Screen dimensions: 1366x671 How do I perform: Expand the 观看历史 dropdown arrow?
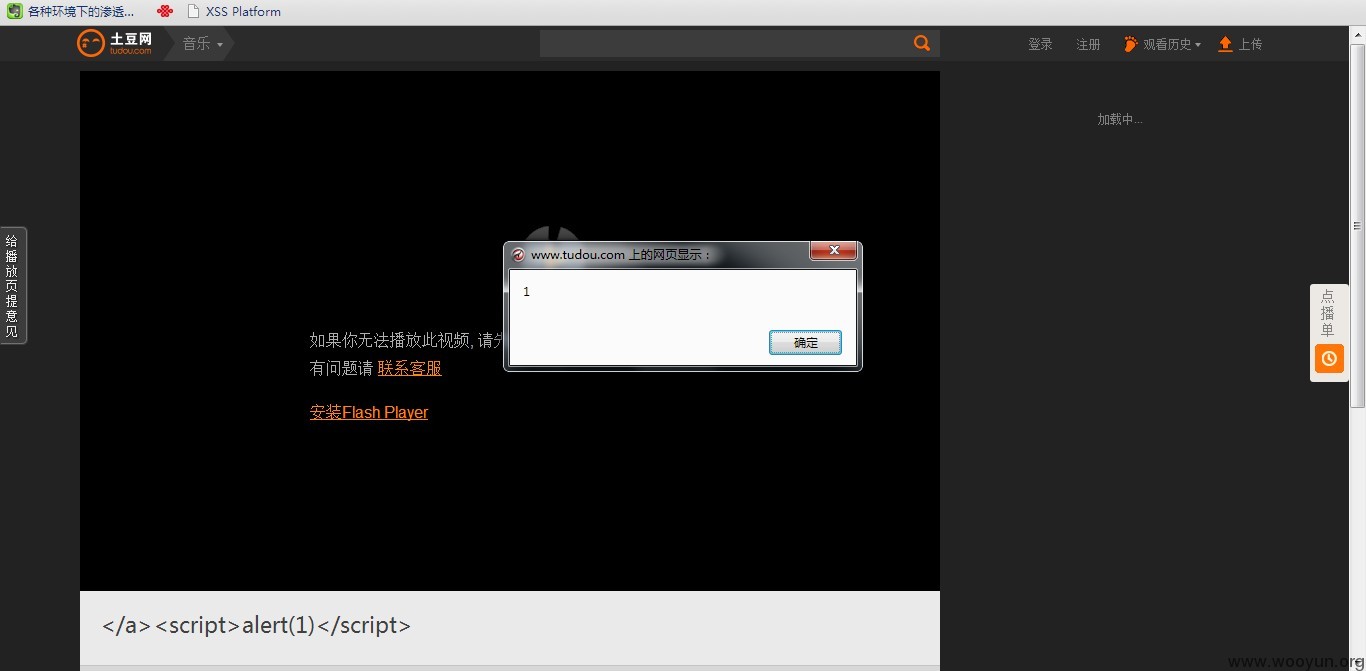[x=1198, y=45]
